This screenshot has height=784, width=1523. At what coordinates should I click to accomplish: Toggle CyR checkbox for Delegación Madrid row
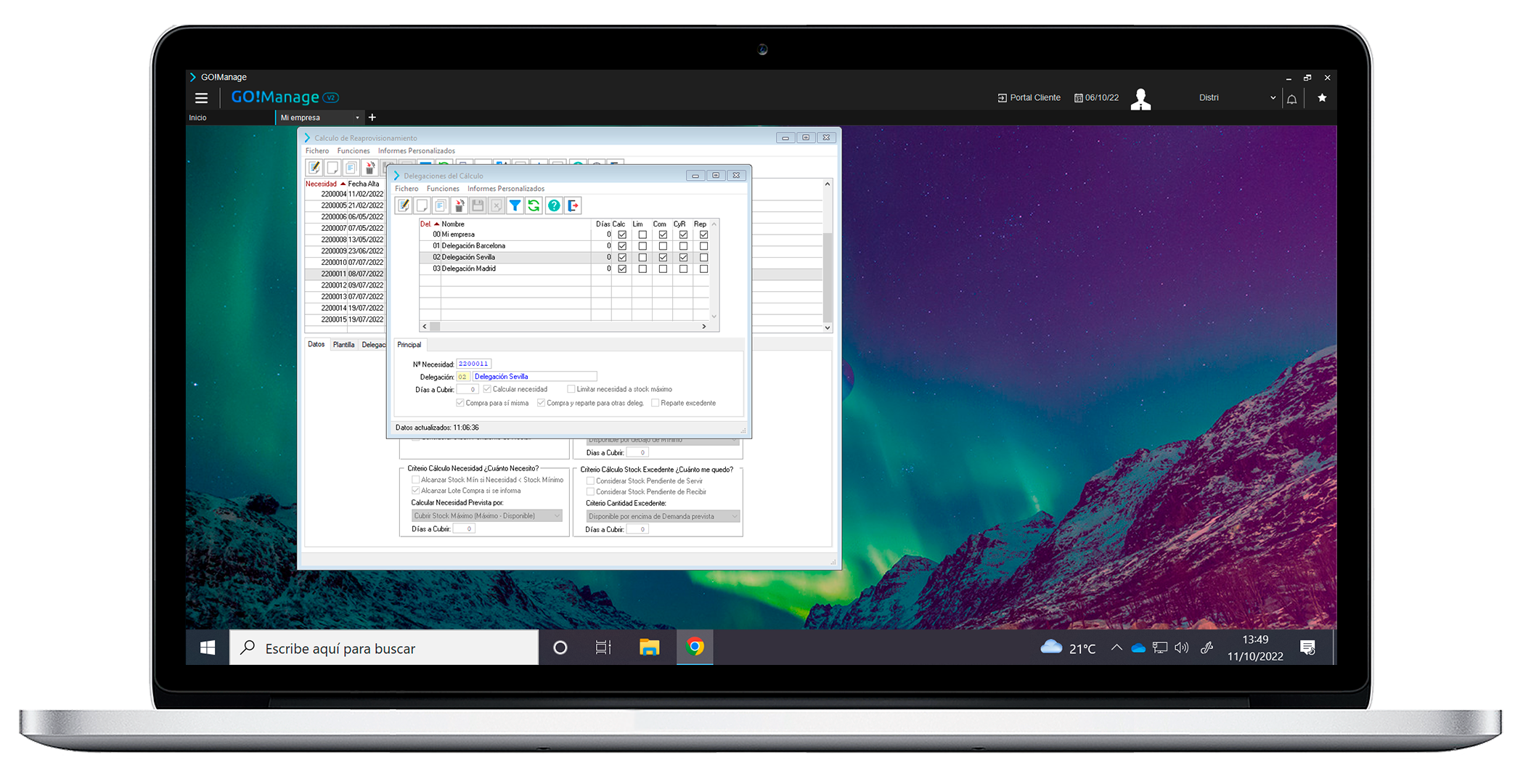click(683, 269)
